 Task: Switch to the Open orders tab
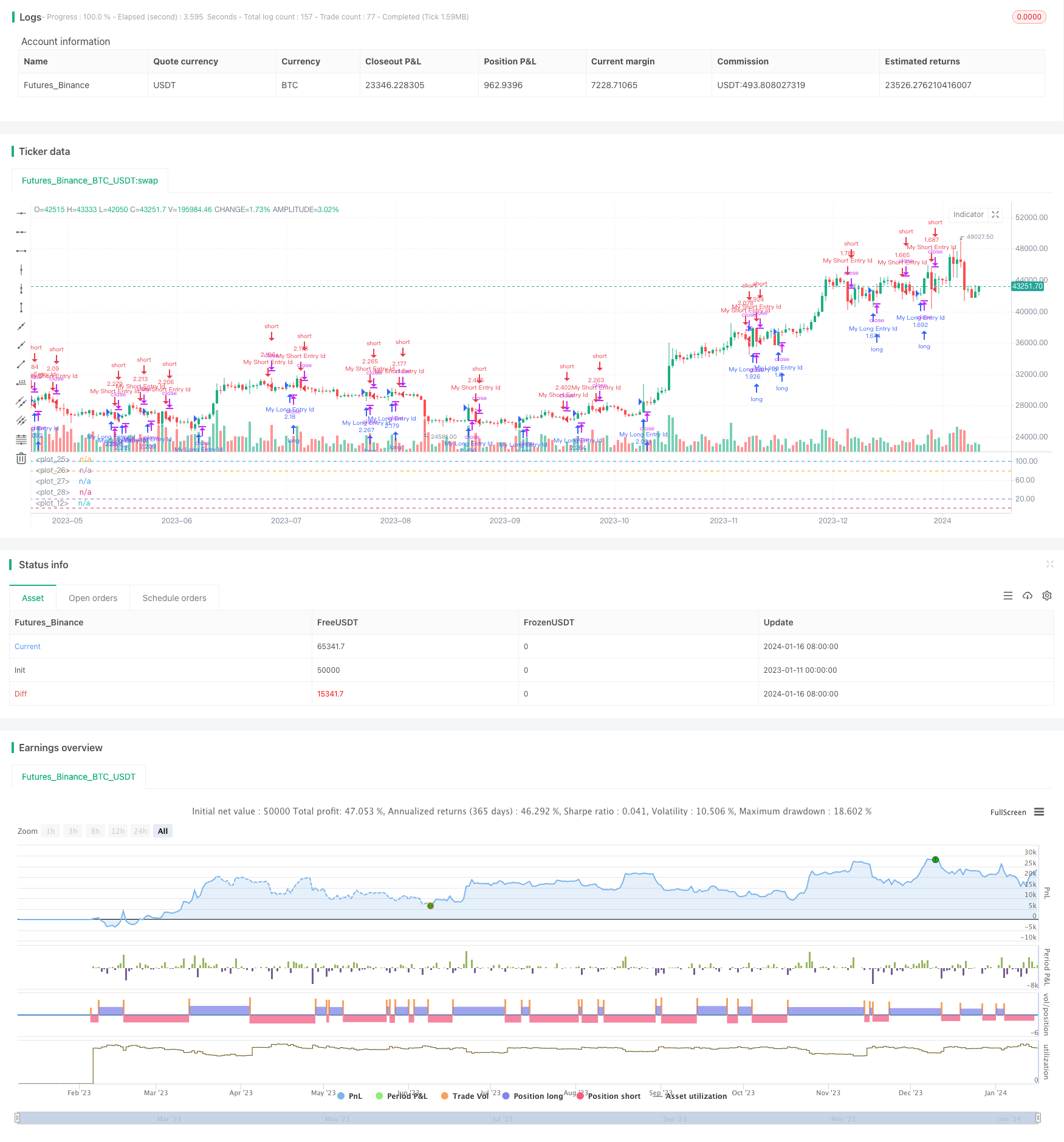pos(93,598)
